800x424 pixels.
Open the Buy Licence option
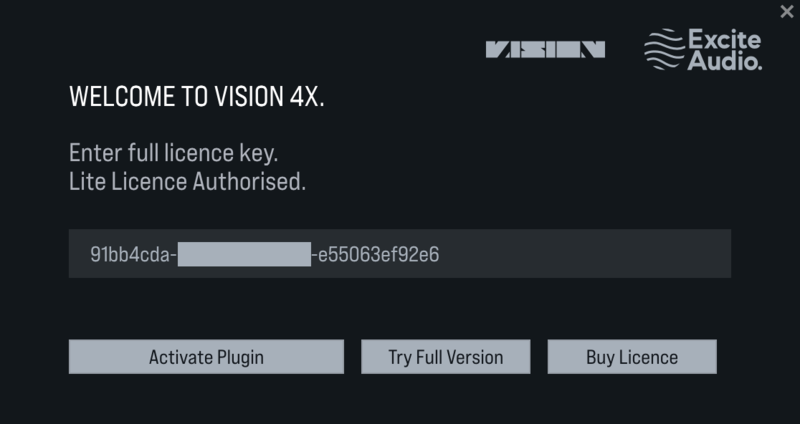click(x=631, y=357)
